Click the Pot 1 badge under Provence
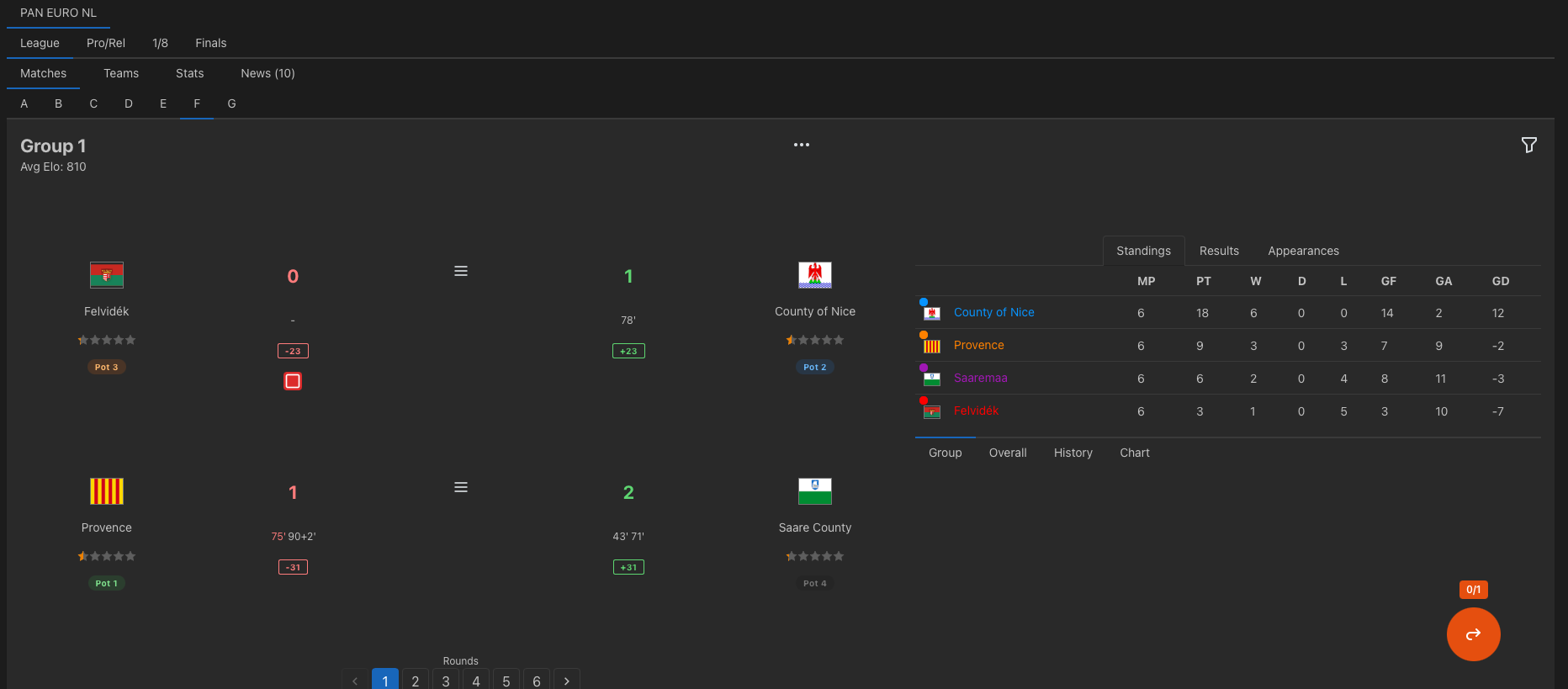Image resolution: width=1568 pixels, height=689 pixels. tap(107, 583)
